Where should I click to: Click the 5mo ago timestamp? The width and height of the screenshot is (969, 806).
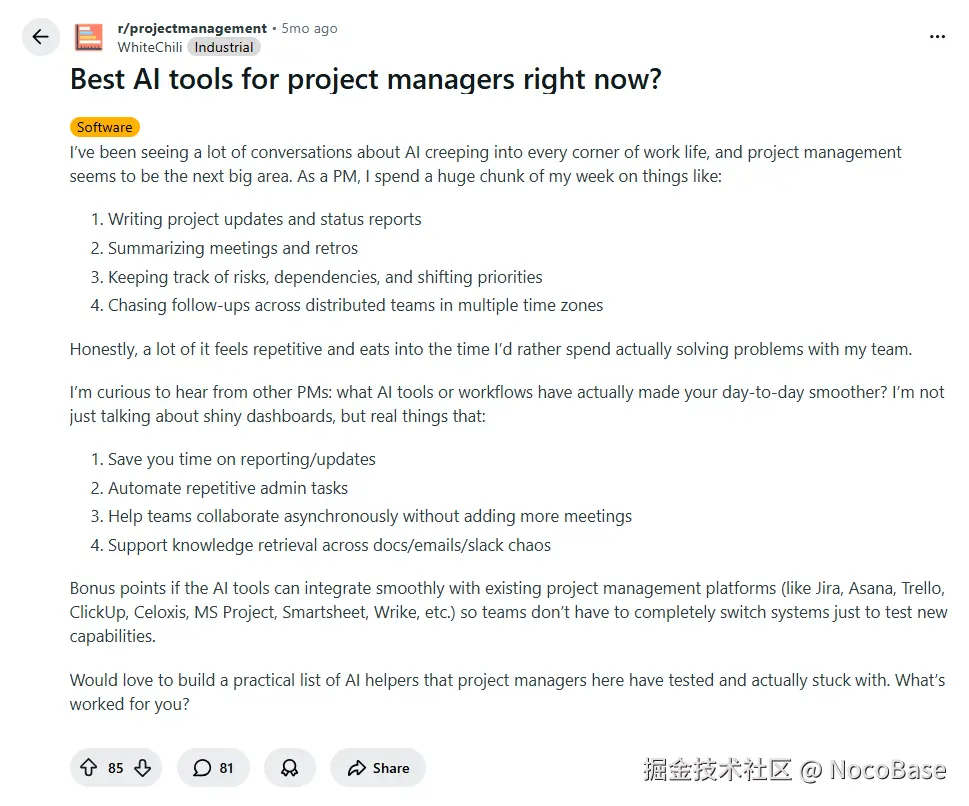click(310, 28)
